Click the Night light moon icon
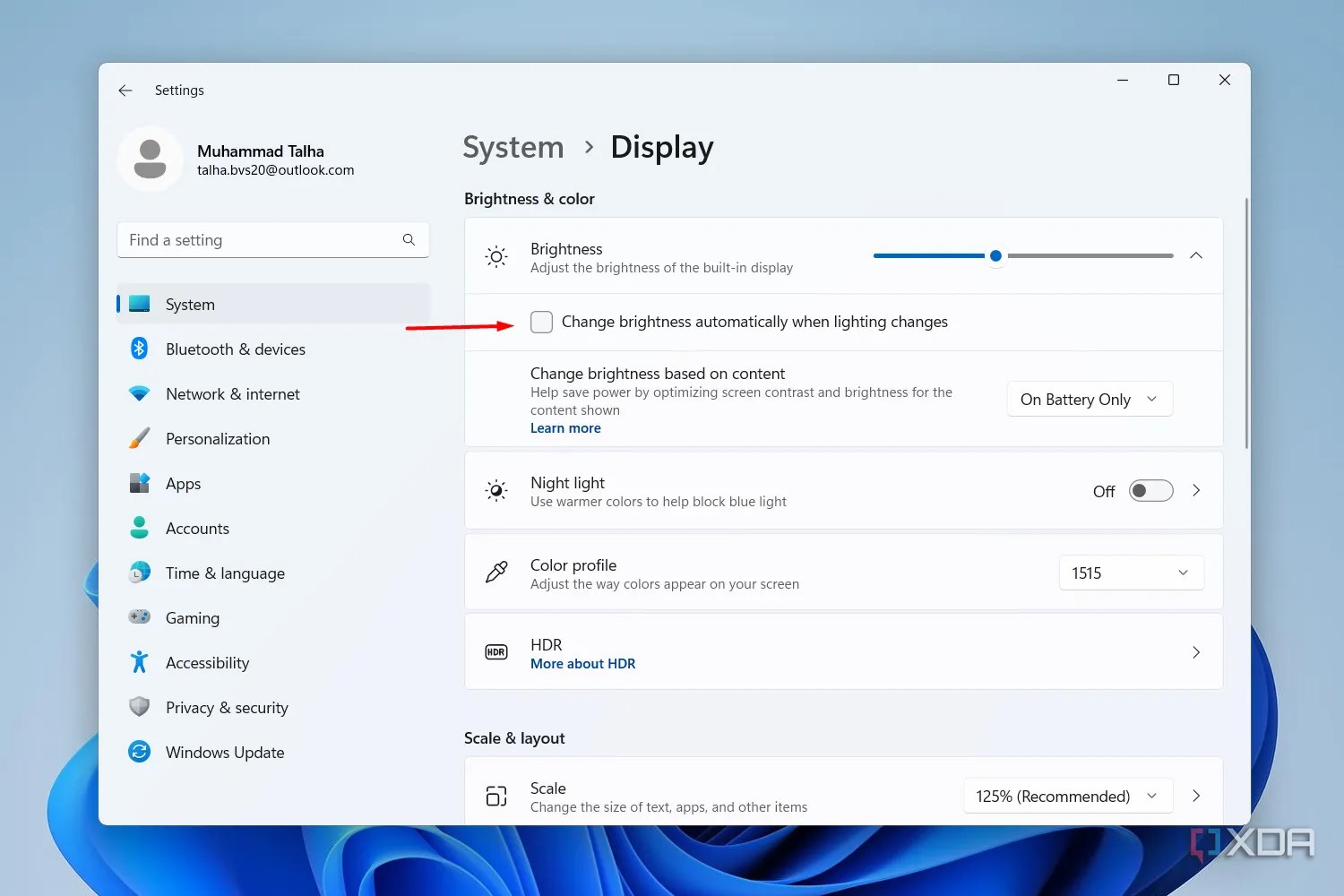 coord(495,490)
